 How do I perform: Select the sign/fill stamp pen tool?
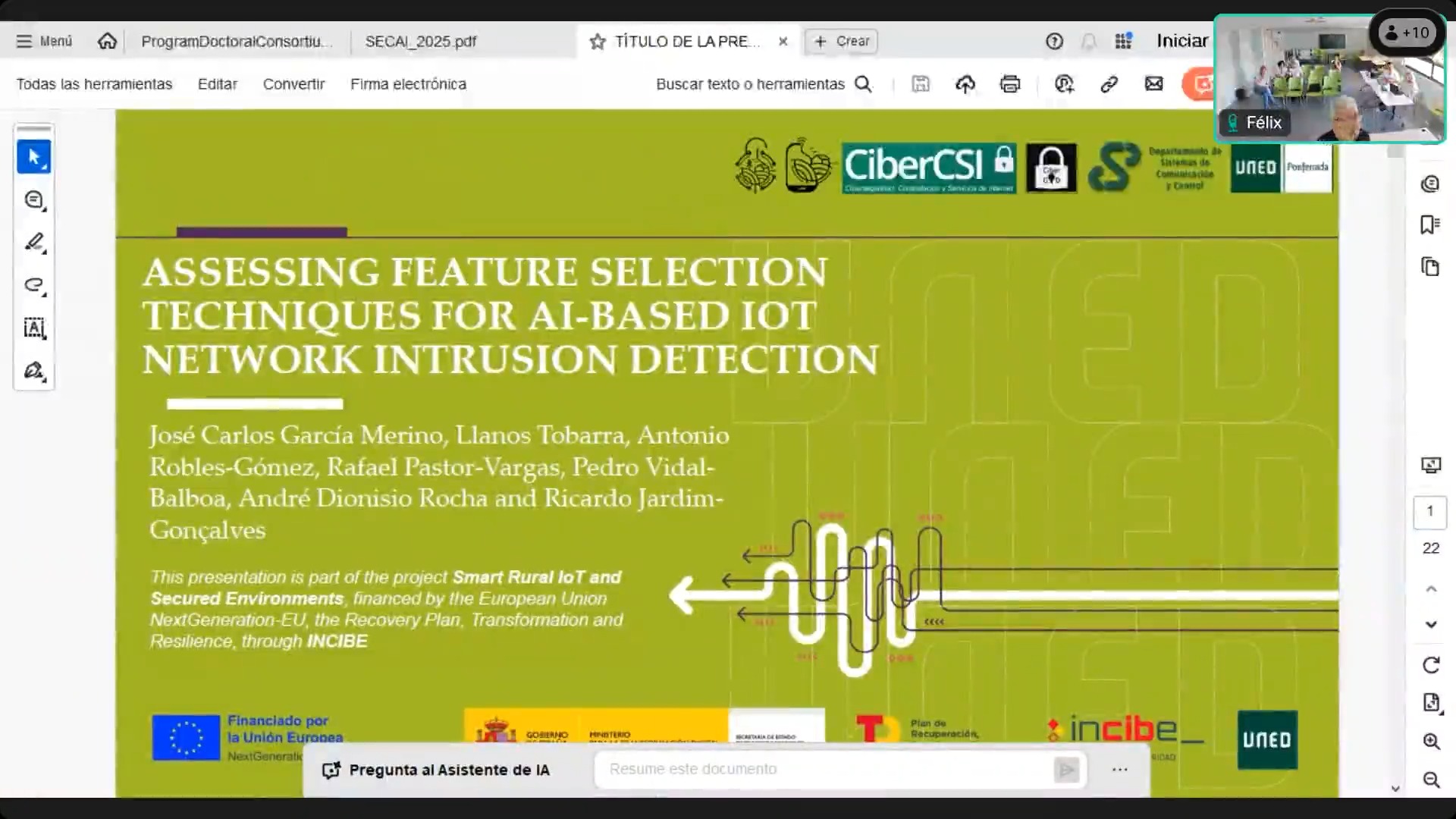tap(34, 371)
